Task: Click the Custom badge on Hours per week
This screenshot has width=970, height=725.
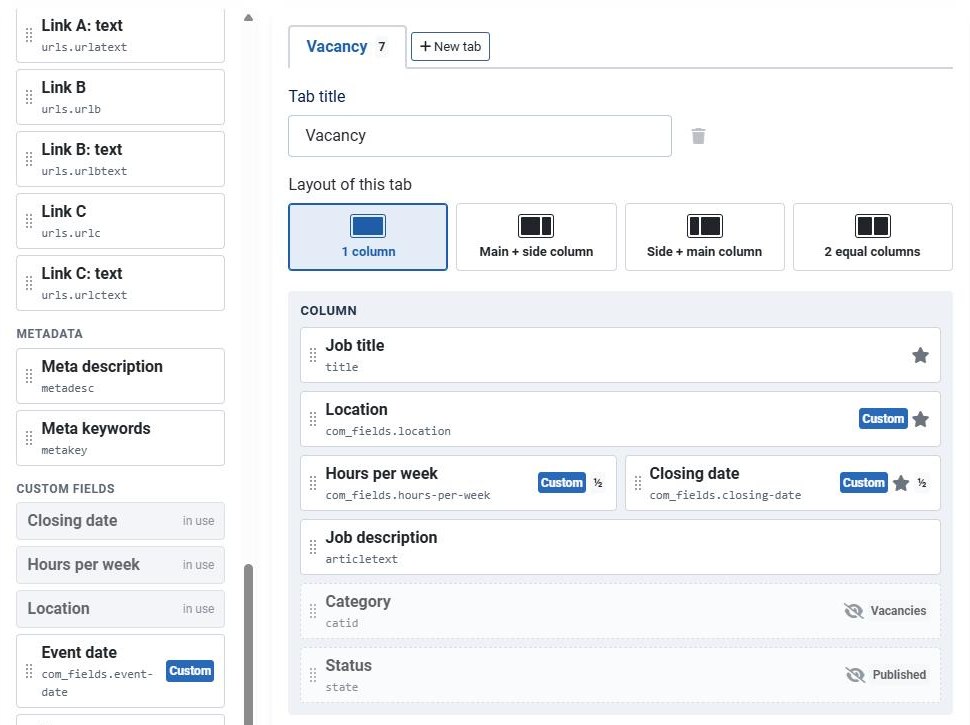Action: click(x=562, y=483)
